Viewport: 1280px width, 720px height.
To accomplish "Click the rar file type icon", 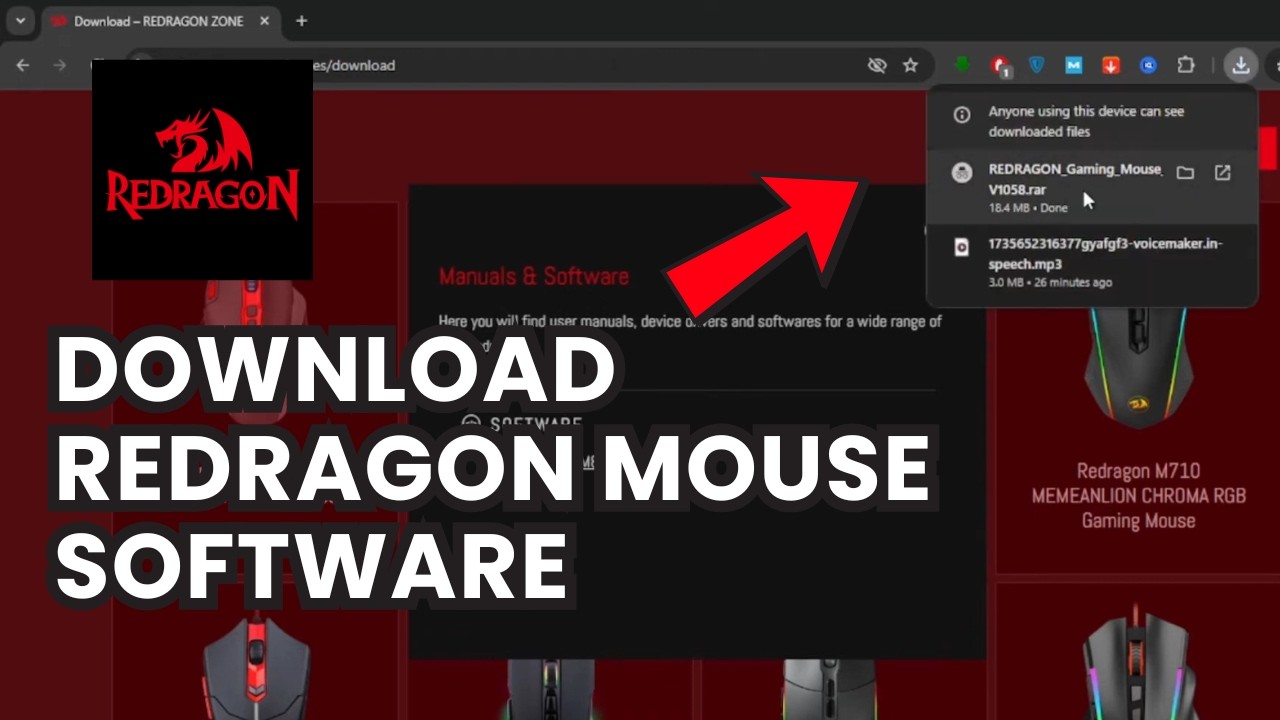I will click(x=962, y=173).
